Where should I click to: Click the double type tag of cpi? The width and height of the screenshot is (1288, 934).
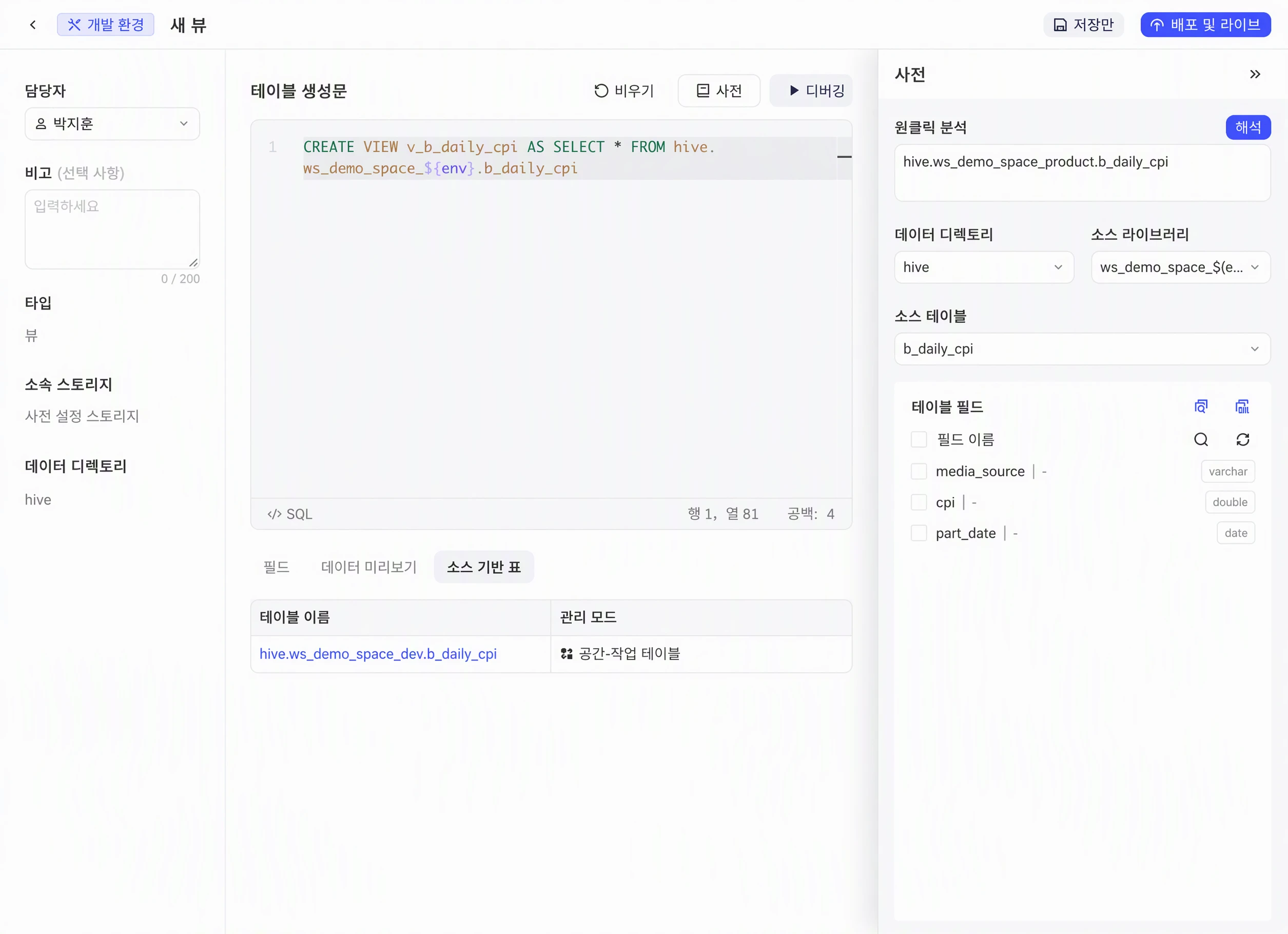click(x=1230, y=502)
